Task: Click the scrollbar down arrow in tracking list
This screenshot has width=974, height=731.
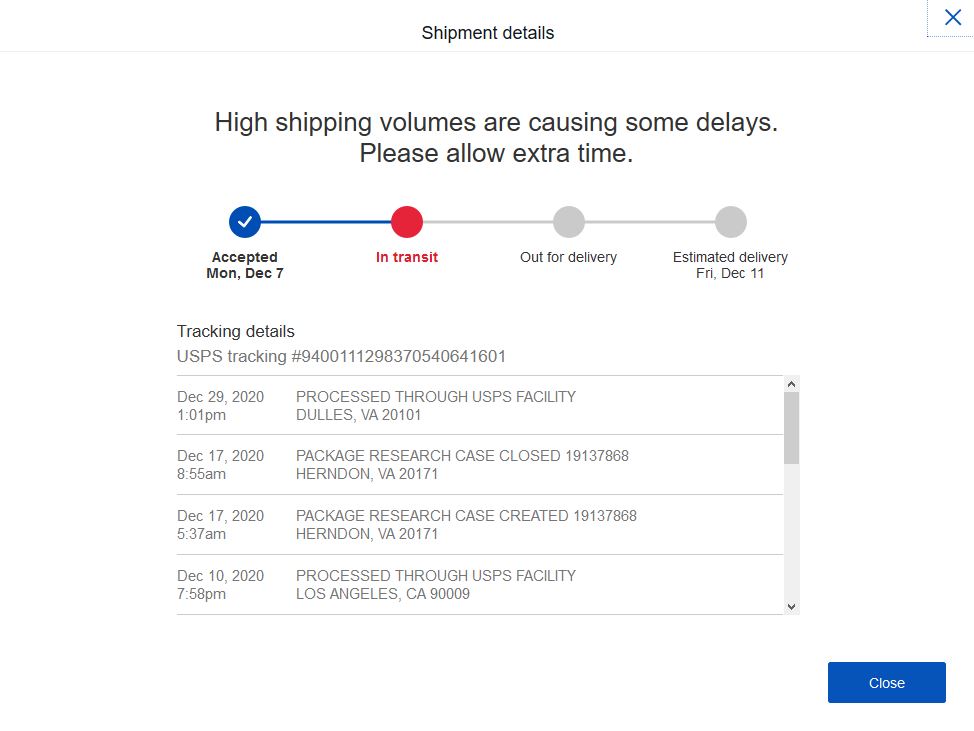Action: click(x=791, y=605)
